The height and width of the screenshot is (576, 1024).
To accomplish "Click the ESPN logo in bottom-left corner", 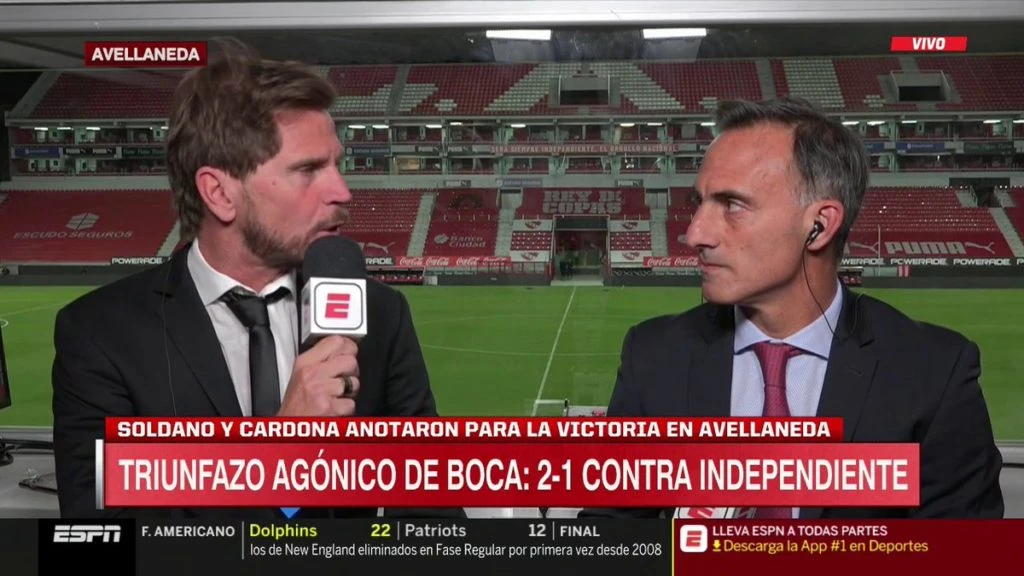I will (x=87, y=534).
